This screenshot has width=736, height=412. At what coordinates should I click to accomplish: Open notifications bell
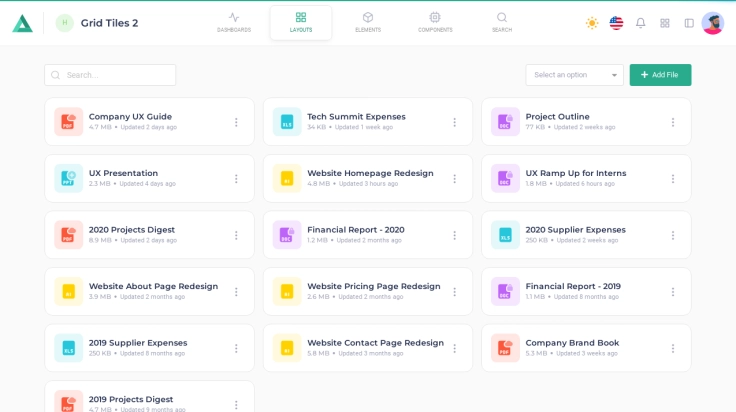coord(641,23)
